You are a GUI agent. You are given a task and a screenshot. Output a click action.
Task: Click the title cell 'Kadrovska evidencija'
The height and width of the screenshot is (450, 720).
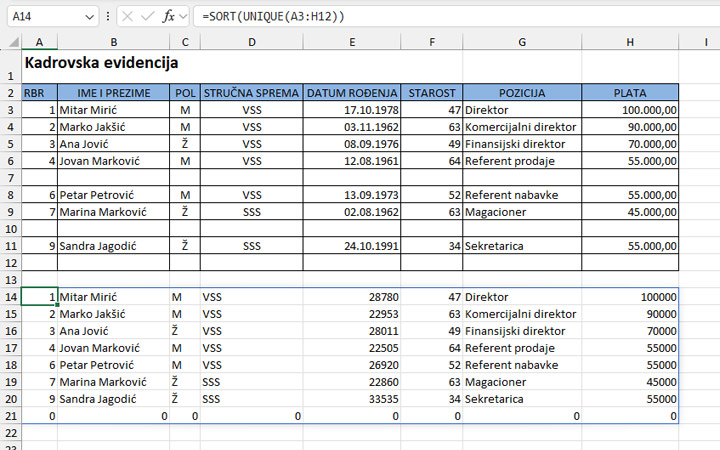pyautogui.click(x=101, y=62)
